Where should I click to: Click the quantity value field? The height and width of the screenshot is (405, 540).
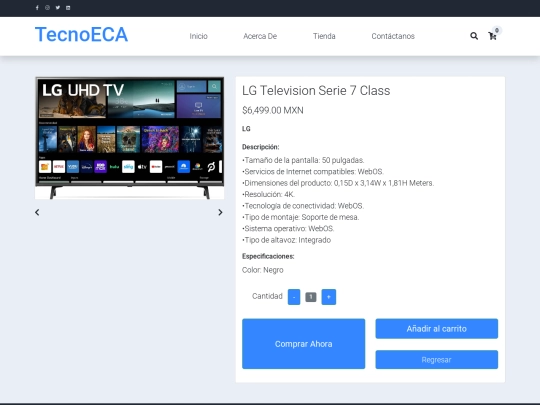(x=311, y=297)
